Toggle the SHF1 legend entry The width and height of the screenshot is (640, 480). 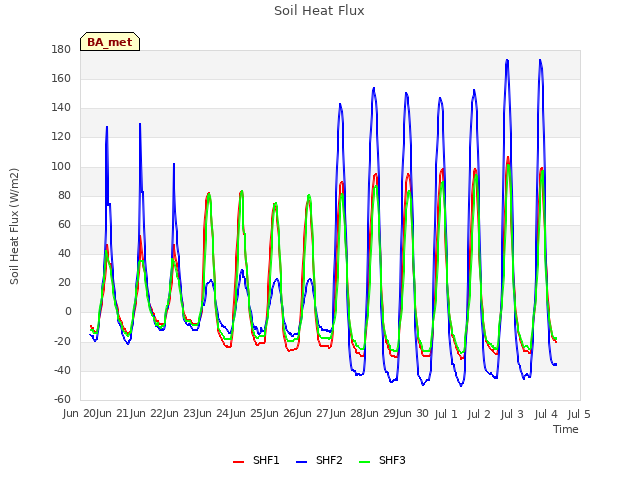(256, 460)
